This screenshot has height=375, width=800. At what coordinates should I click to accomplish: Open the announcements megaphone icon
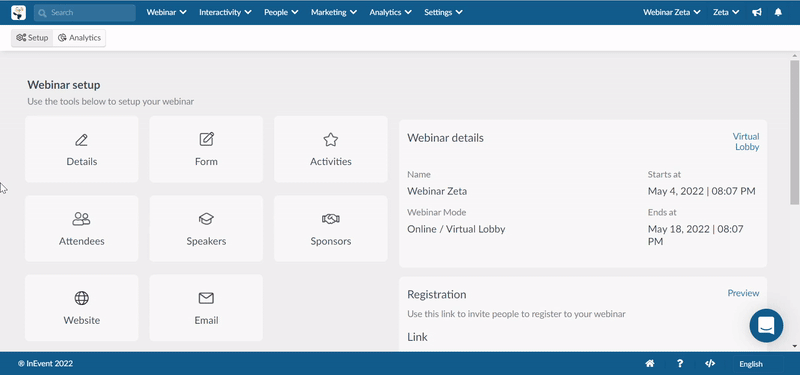[757, 12]
